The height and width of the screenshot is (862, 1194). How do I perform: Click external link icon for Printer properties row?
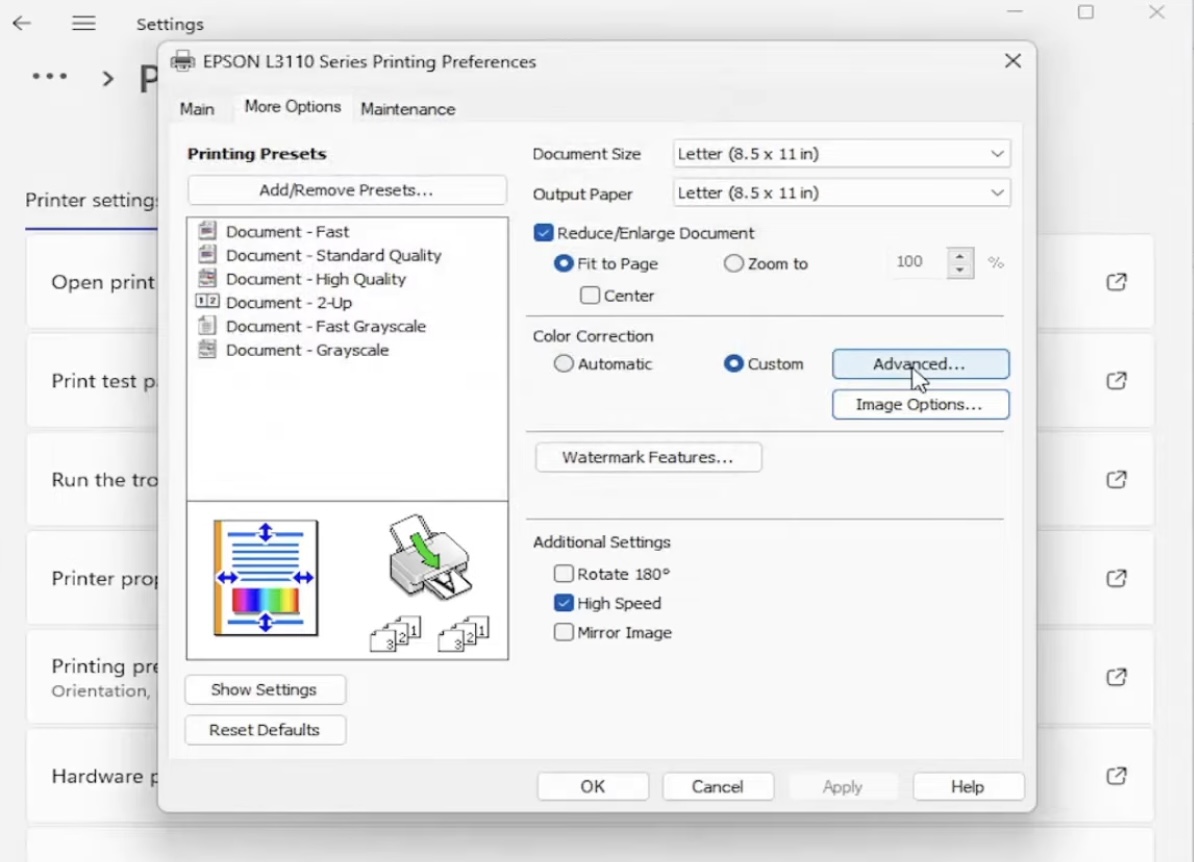1116,578
